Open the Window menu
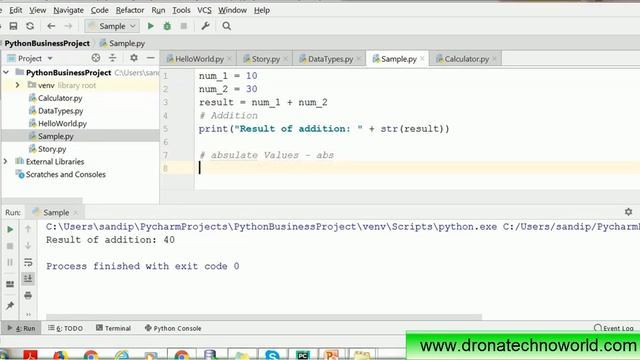The width and height of the screenshot is (640, 360). (x=232, y=10)
